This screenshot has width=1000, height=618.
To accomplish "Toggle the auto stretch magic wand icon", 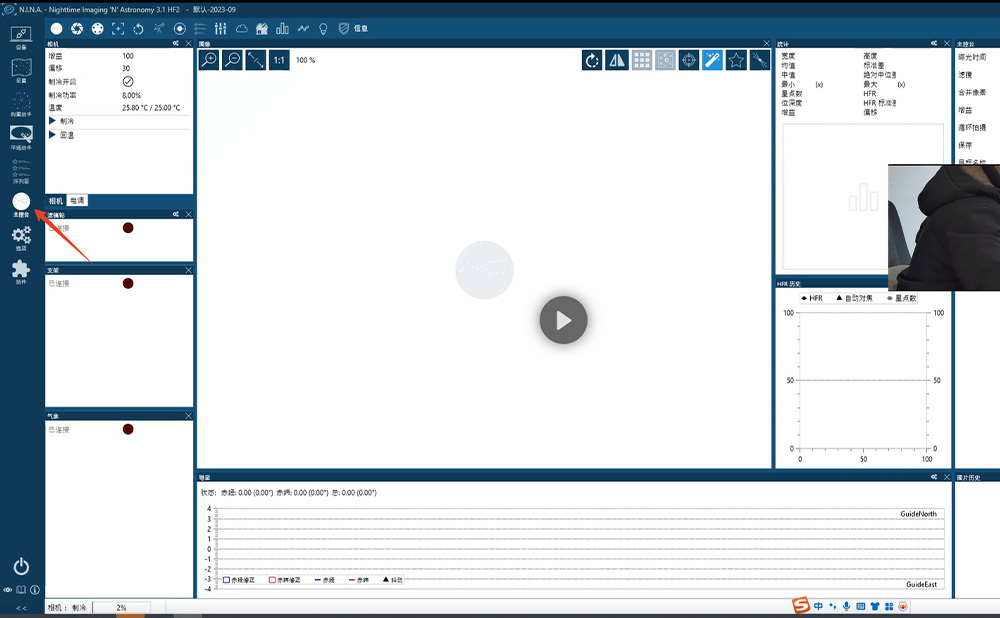I will (712, 60).
